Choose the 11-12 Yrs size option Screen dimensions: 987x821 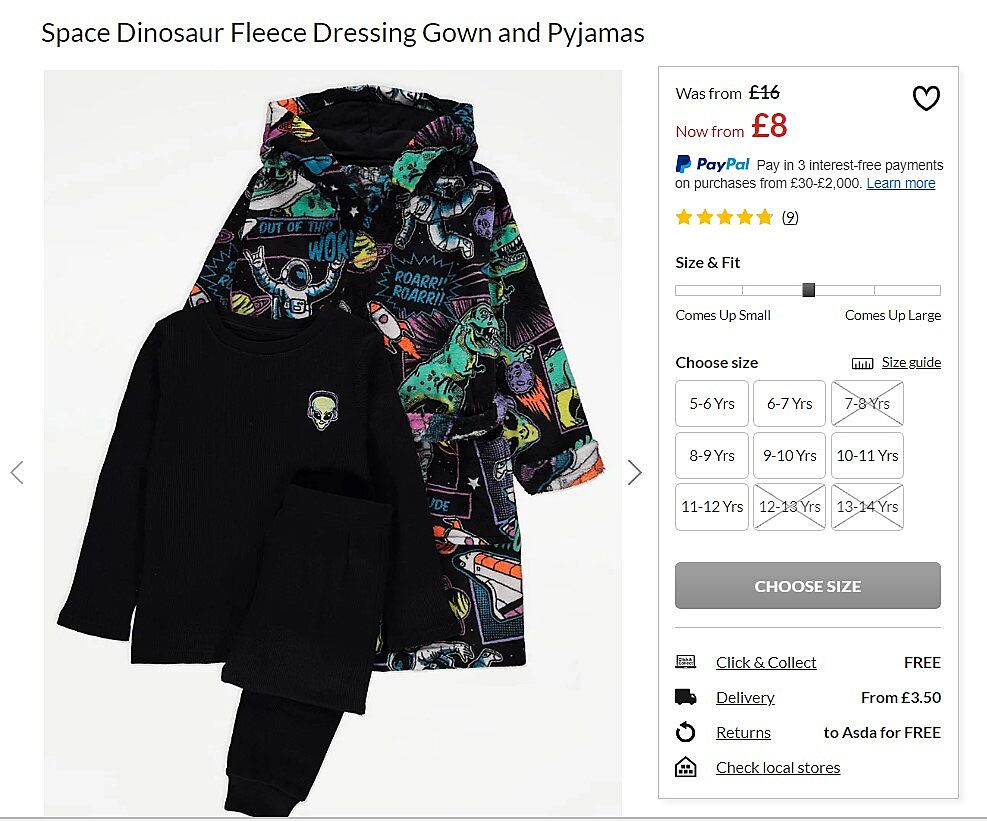(x=712, y=506)
